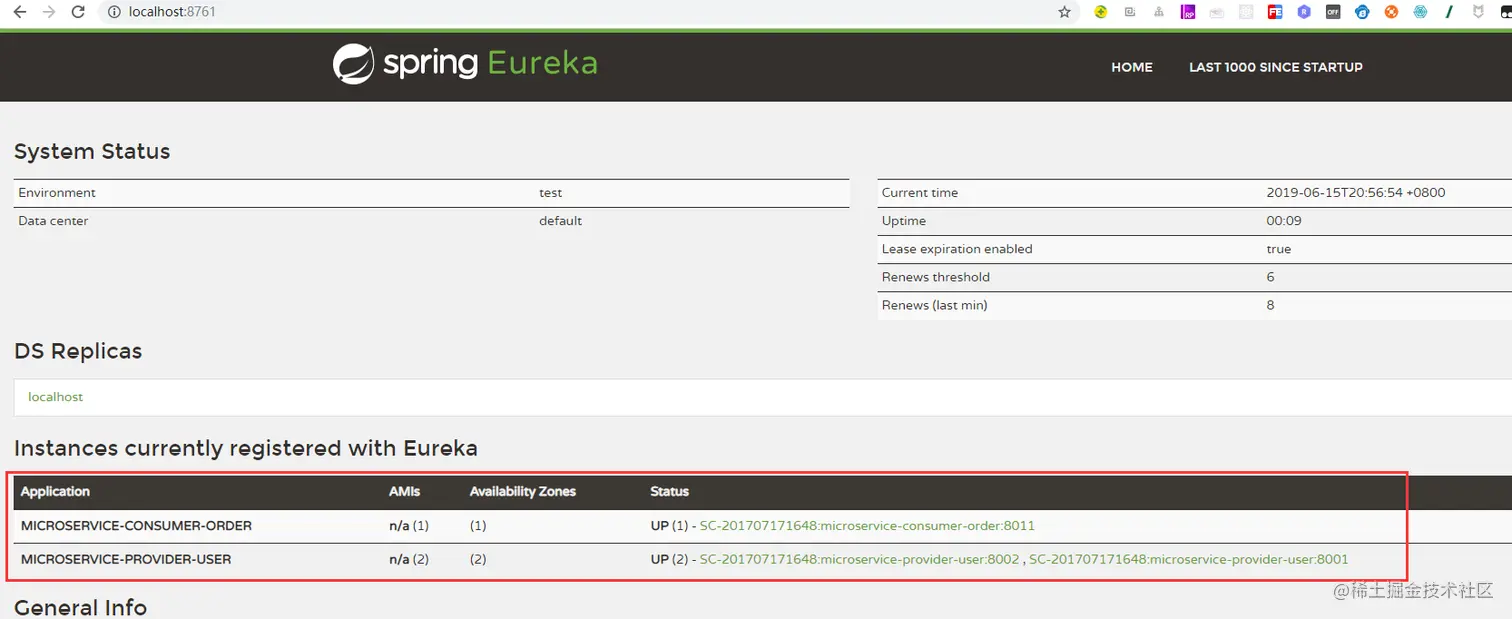Select the Renews threshold value 6

(1270, 277)
